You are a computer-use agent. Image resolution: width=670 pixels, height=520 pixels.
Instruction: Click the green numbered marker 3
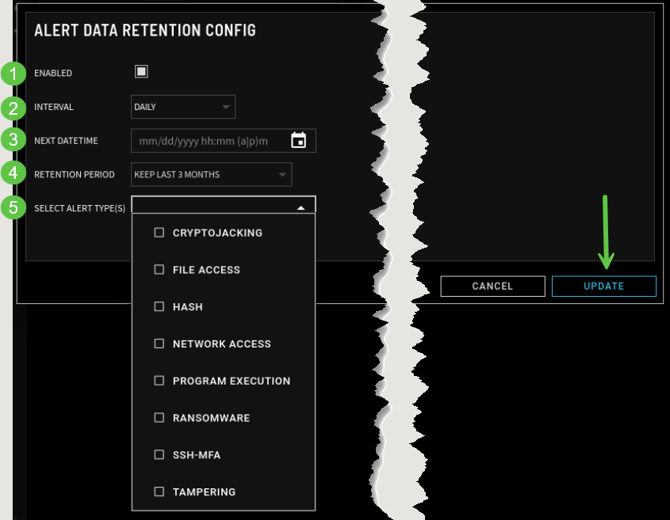(13, 141)
